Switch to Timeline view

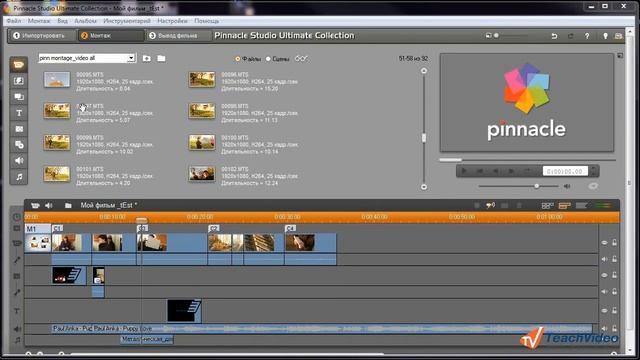tap(564, 205)
